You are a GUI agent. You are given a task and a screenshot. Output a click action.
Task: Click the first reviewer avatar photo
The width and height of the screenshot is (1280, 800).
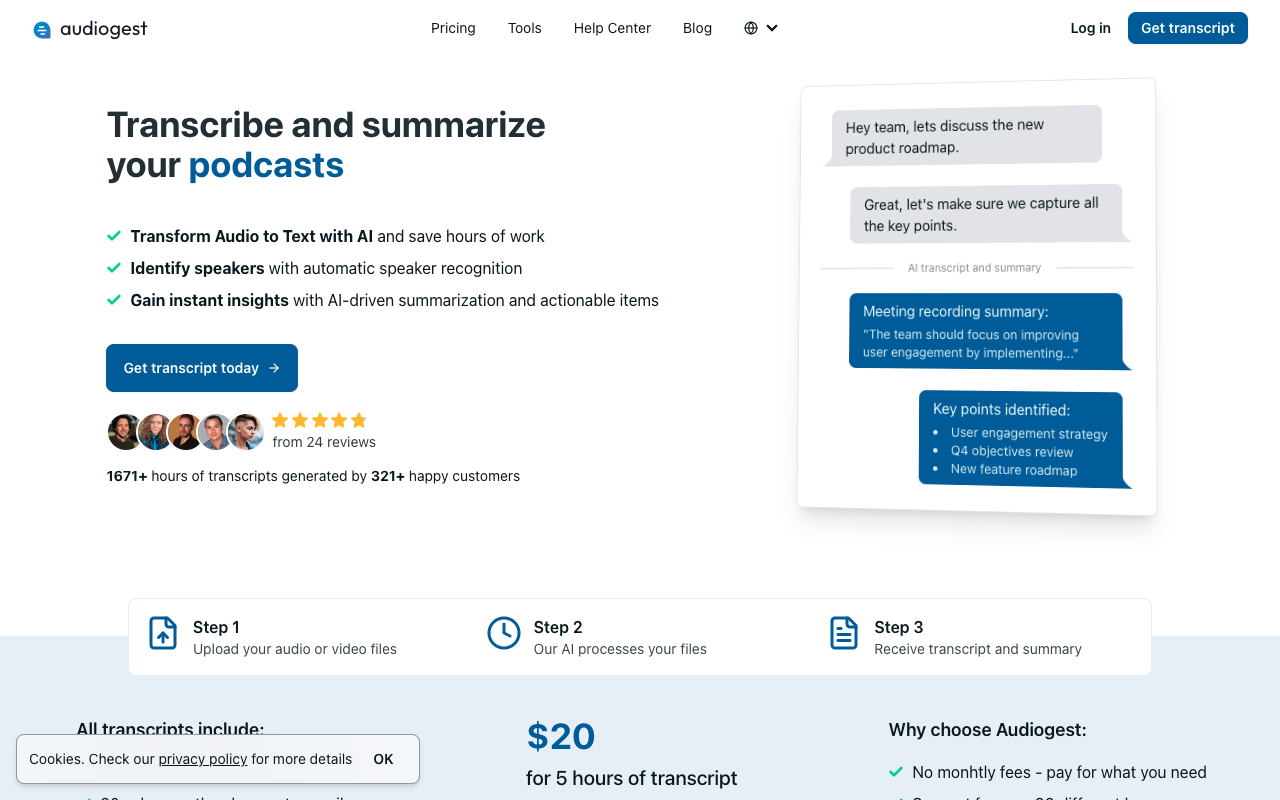point(125,432)
